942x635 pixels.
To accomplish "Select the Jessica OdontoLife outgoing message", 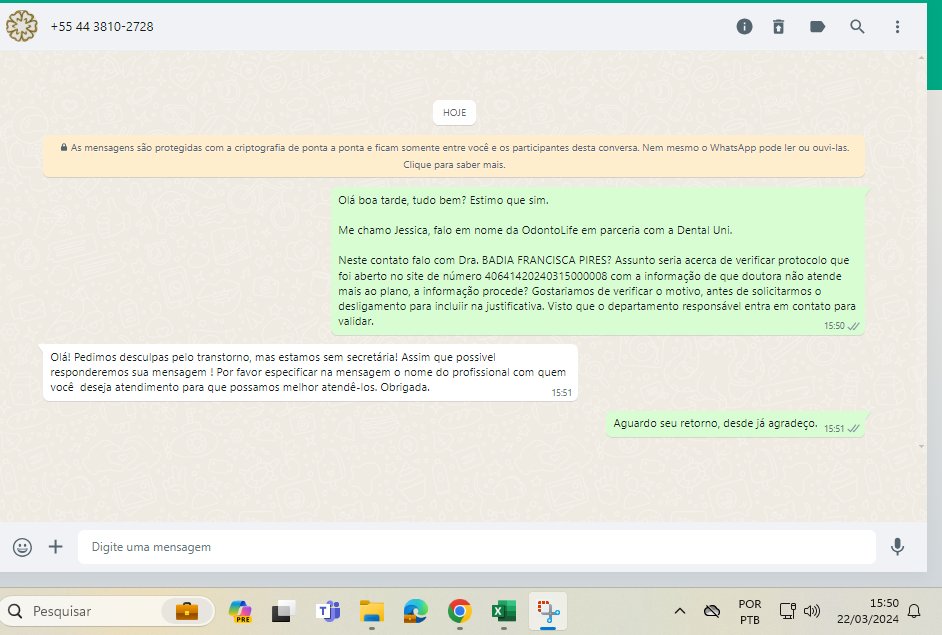I will coord(598,261).
